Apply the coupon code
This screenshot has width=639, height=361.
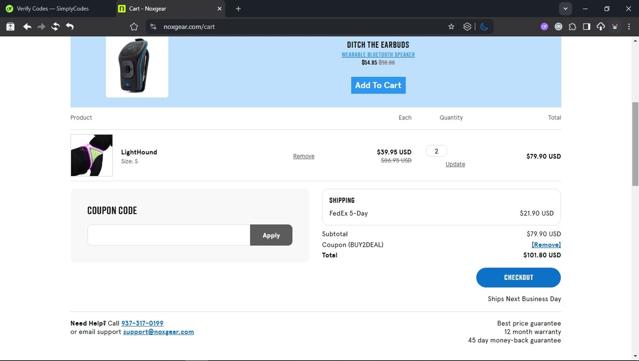271,235
